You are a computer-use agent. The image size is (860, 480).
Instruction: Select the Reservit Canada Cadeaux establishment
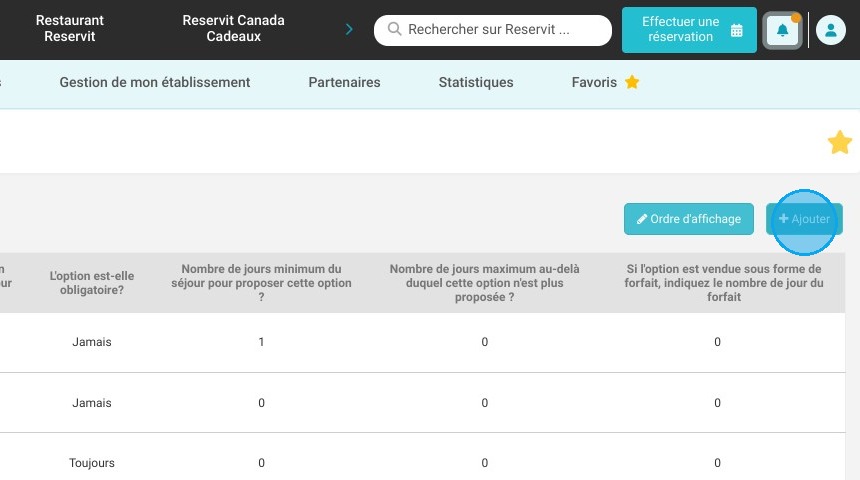pyautogui.click(x=233, y=29)
